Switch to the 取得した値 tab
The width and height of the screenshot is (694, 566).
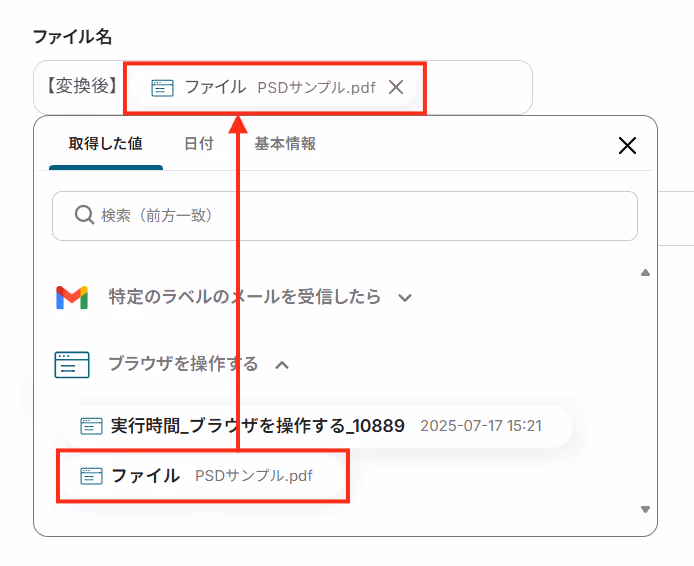[x=106, y=144]
